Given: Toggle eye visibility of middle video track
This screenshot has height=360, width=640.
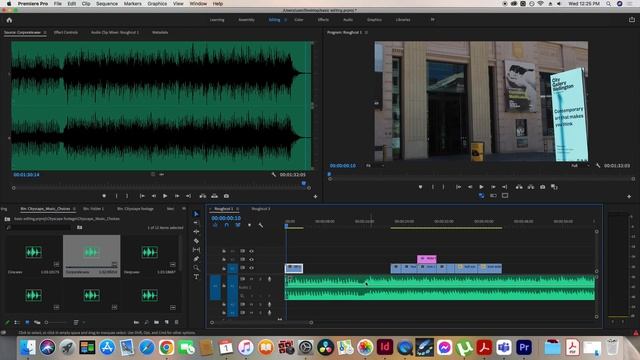Looking at the screenshot, I should (x=251, y=259).
